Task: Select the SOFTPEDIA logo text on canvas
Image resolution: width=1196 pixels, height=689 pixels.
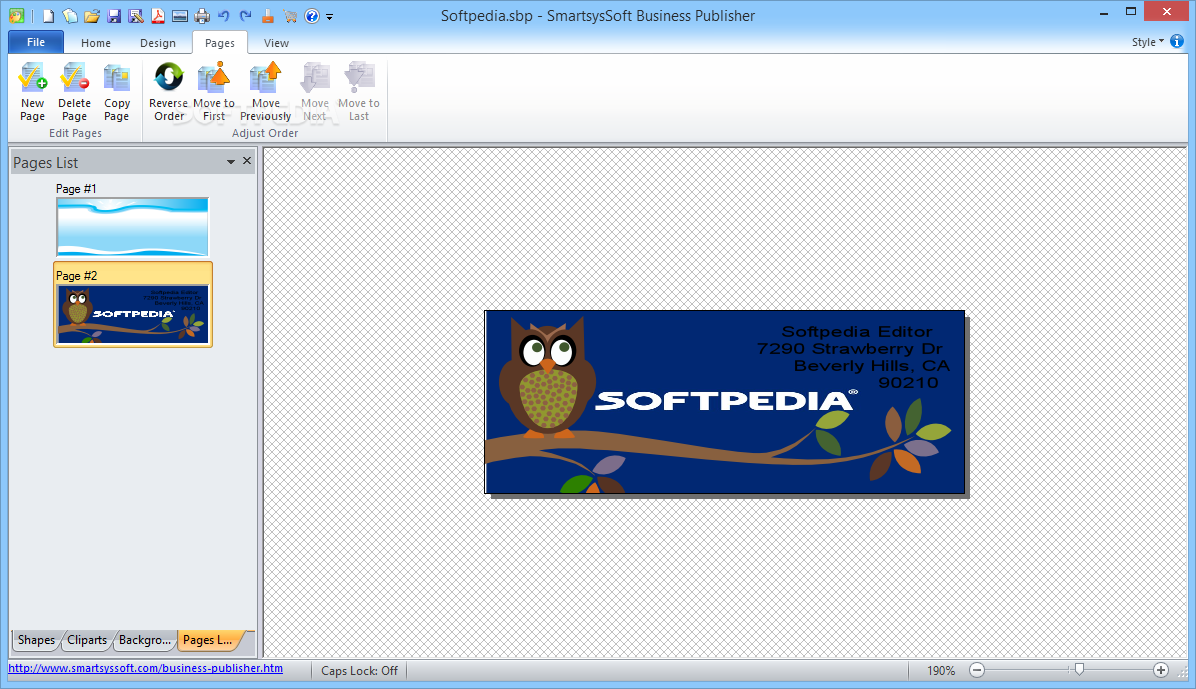Action: 725,400
